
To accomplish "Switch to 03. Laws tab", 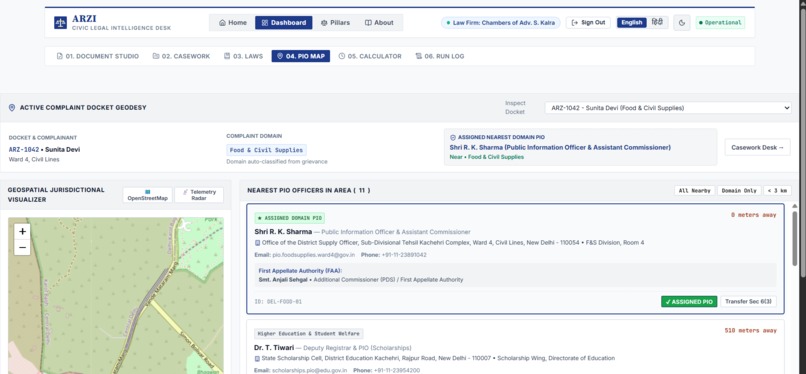I will click(x=244, y=56).
